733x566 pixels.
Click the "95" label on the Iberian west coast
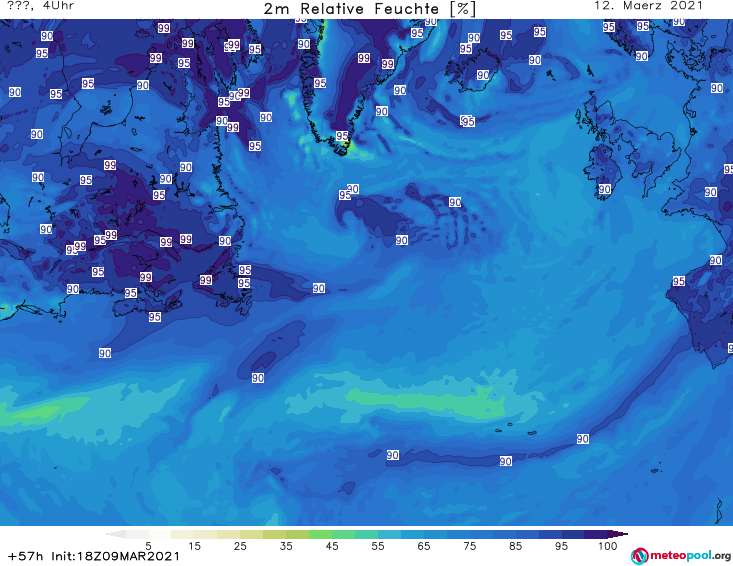(679, 281)
